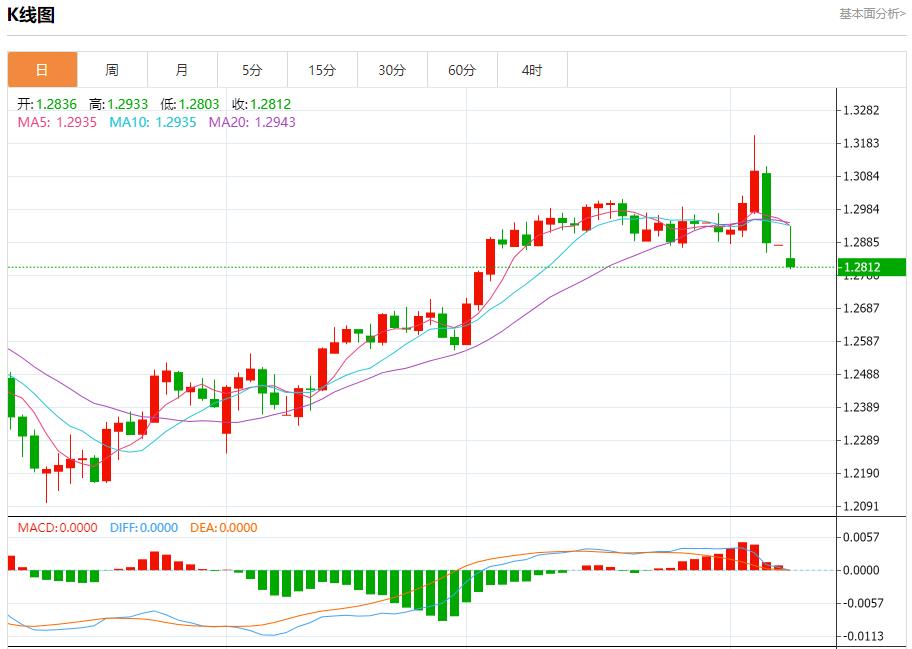This screenshot has width=912, height=649.
Task: Select the 日 daily chart tab
Action: tap(42, 70)
